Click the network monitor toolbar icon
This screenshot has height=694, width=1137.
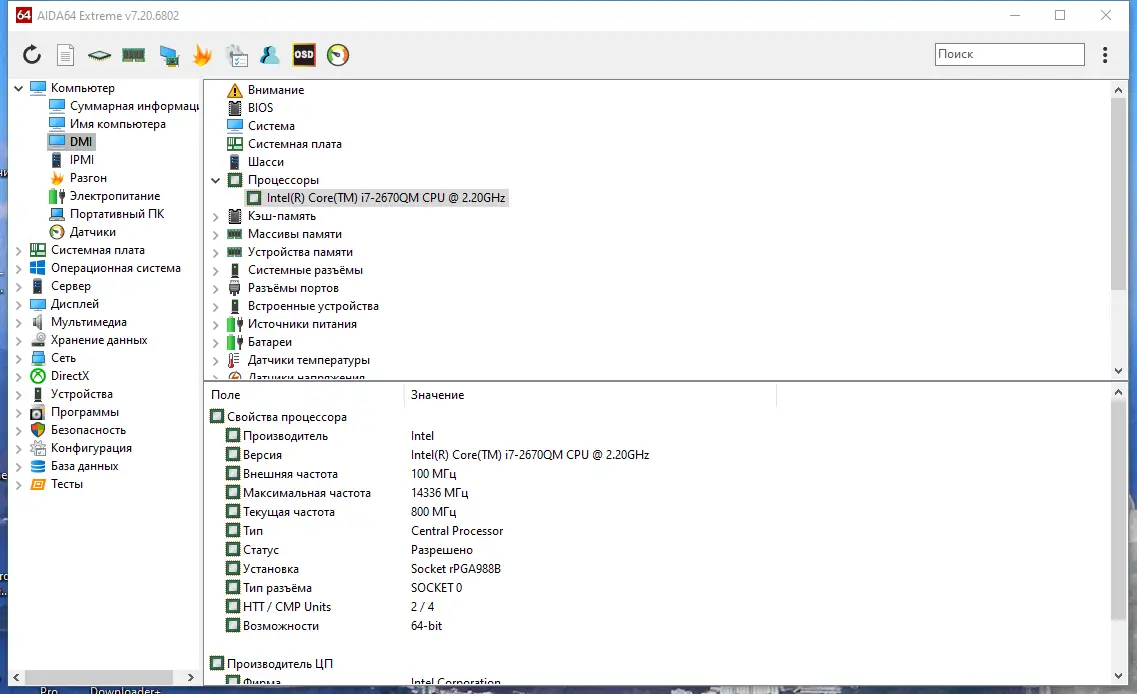coord(169,56)
